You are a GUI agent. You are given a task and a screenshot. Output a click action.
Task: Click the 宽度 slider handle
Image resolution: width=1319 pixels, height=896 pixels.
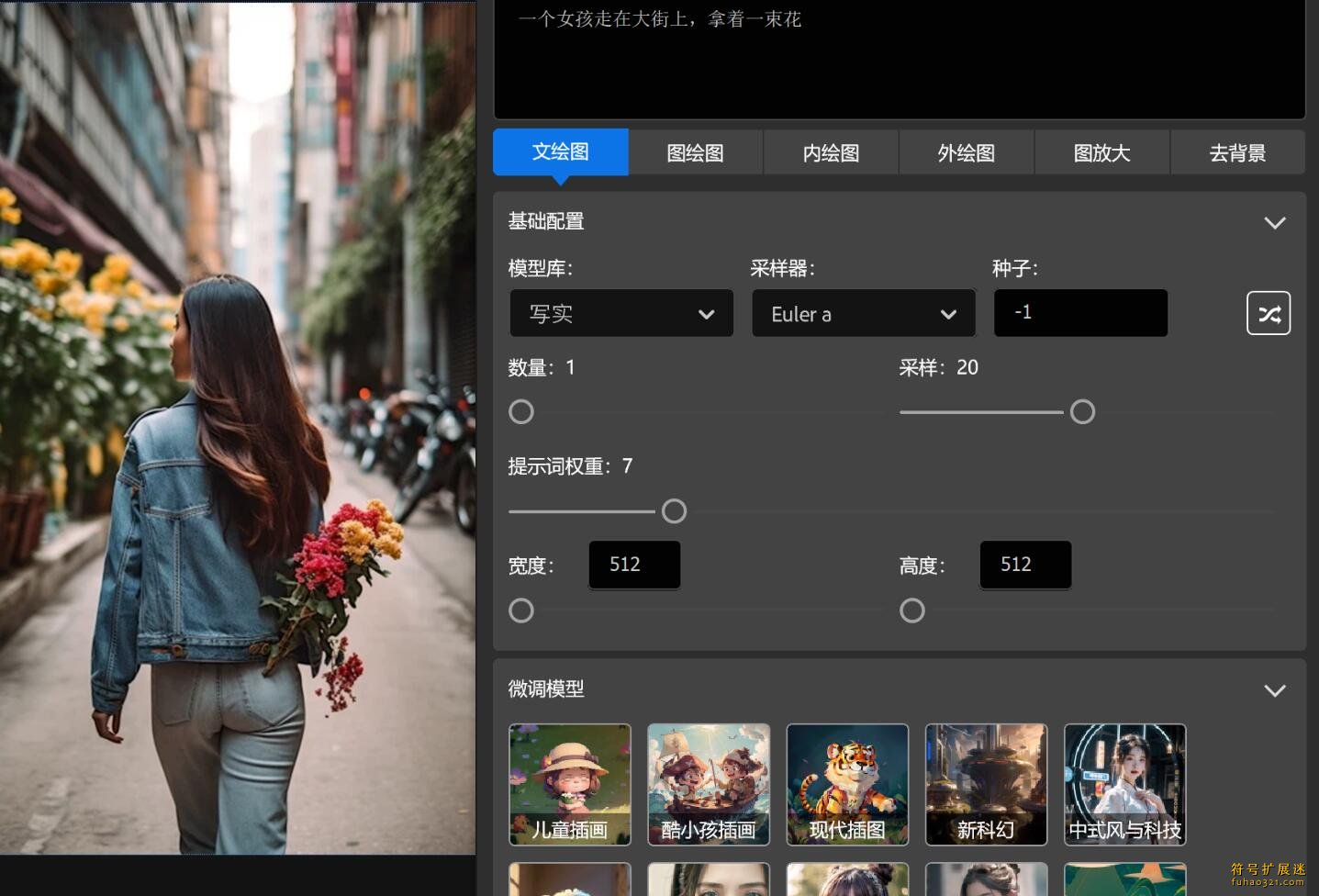[x=521, y=610]
